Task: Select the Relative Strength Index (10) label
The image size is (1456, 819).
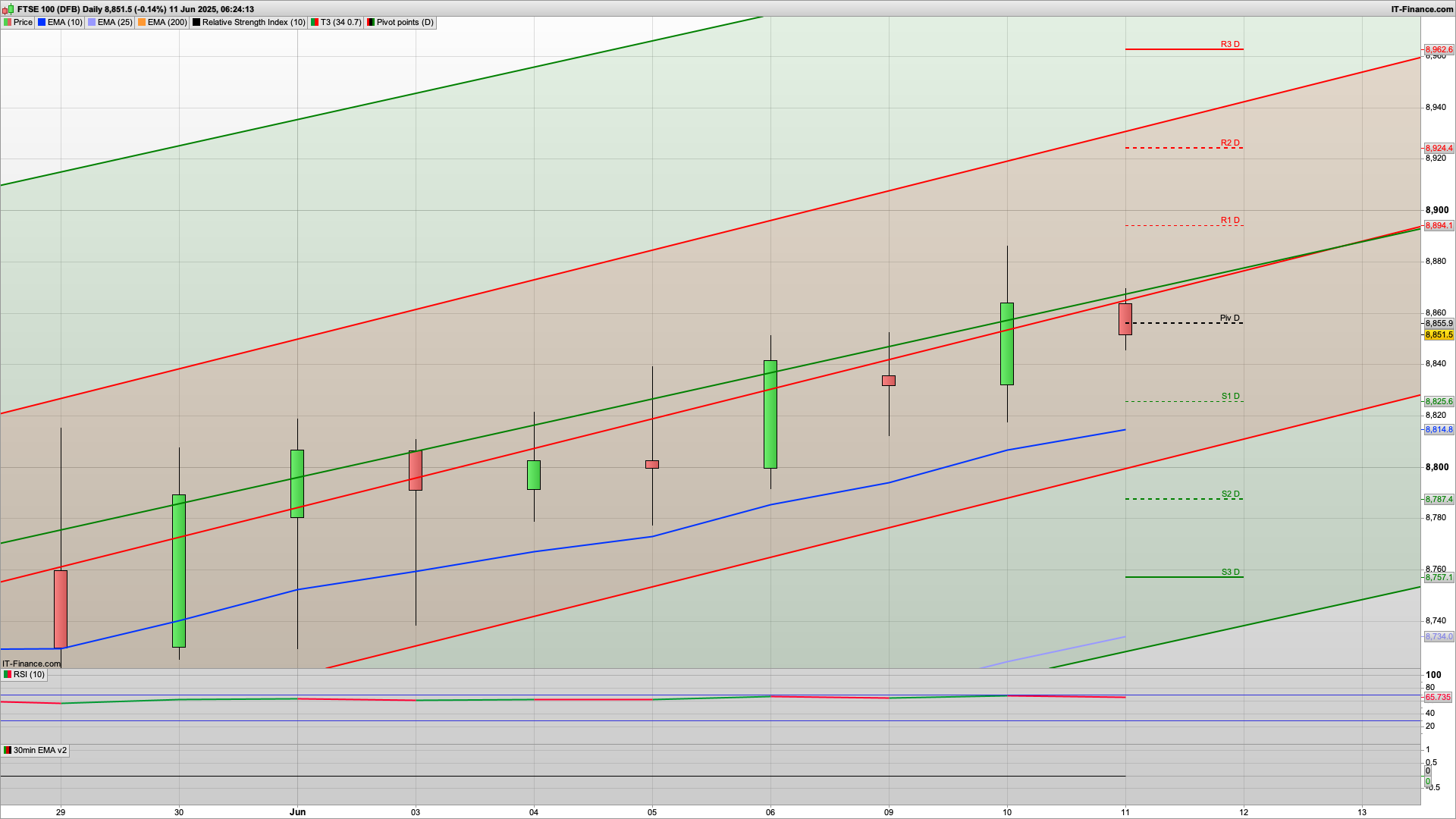Action: click(253, 23)
